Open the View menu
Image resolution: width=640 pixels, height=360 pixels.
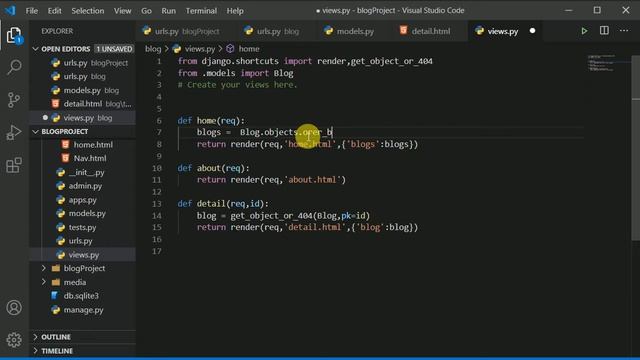coord(122,11)
